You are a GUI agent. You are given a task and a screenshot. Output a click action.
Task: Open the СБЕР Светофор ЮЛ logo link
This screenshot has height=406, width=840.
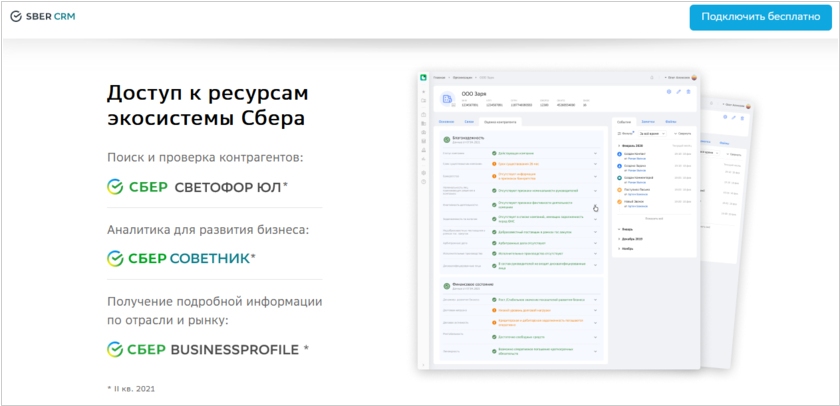(197, 187)
